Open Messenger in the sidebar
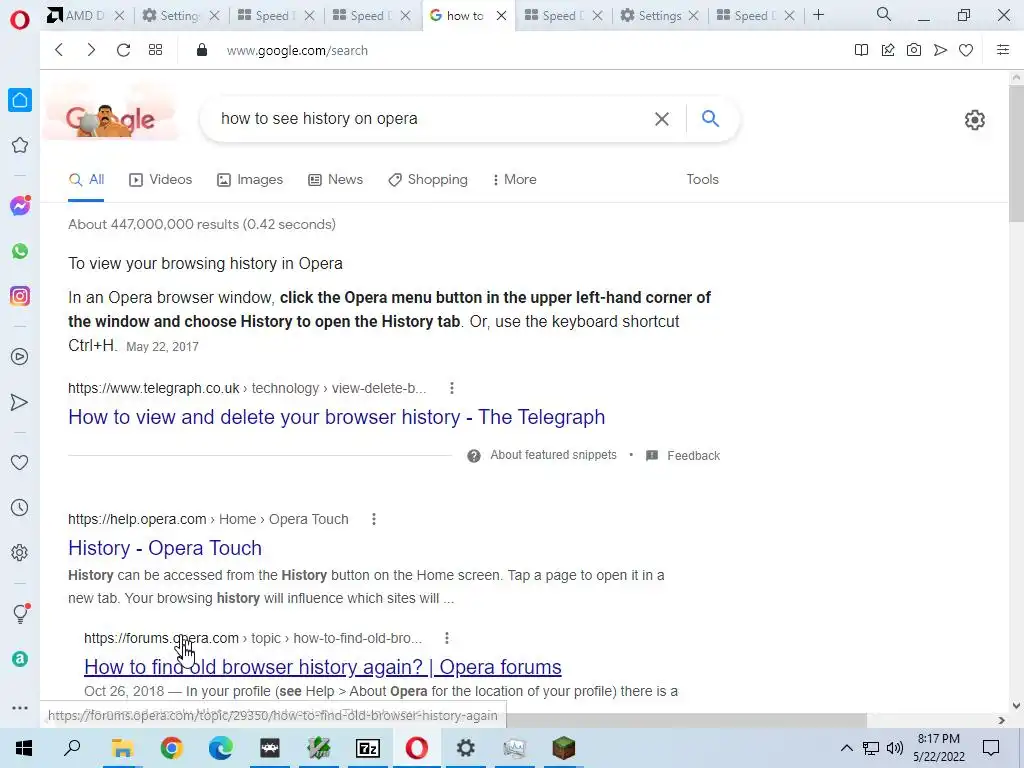Viewport: 1024px width, 768px height. point(20,206)
